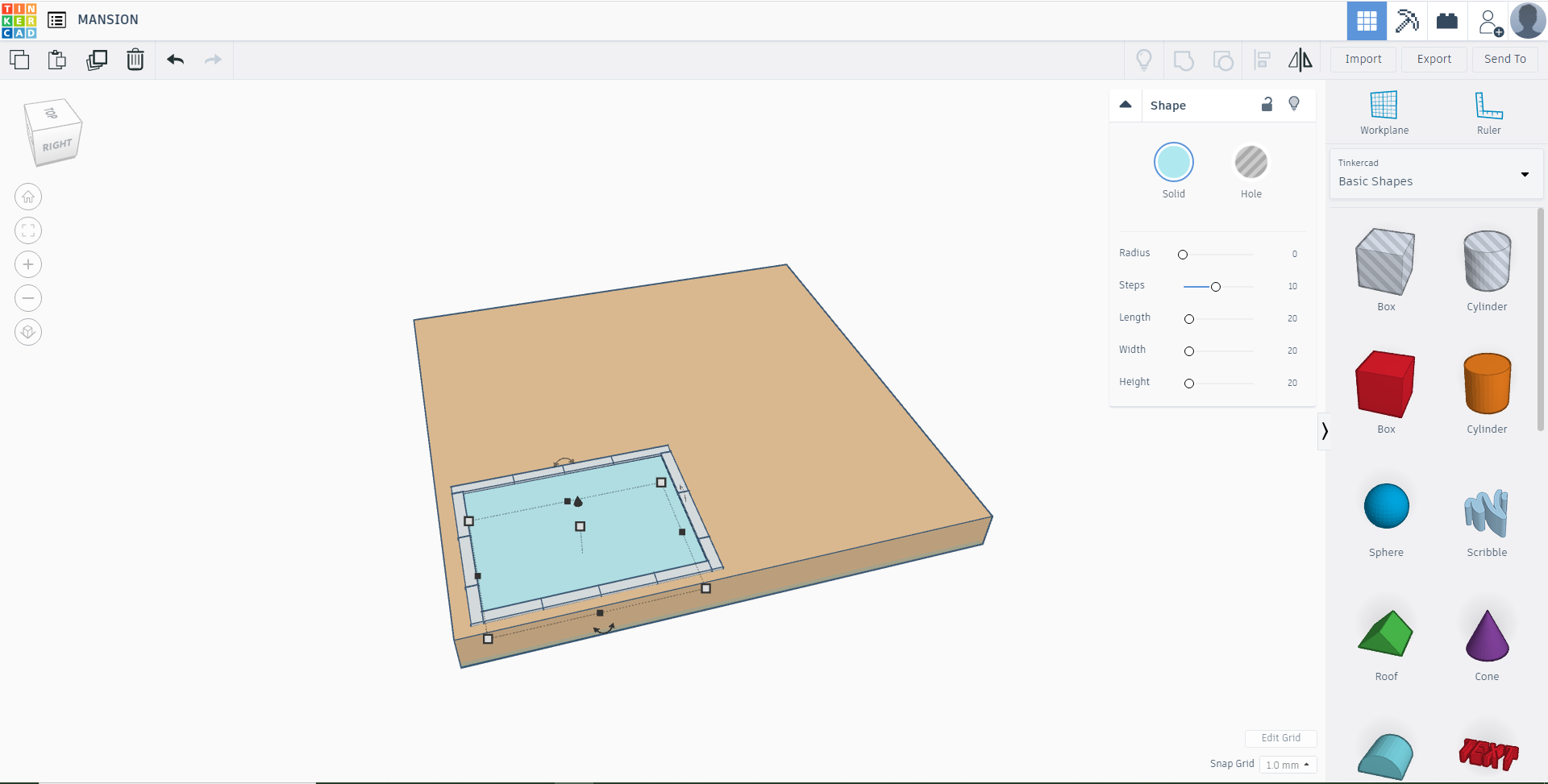Collapse the Shape inspector panel
The image size is (1548, 784).
coord(1126,104)
